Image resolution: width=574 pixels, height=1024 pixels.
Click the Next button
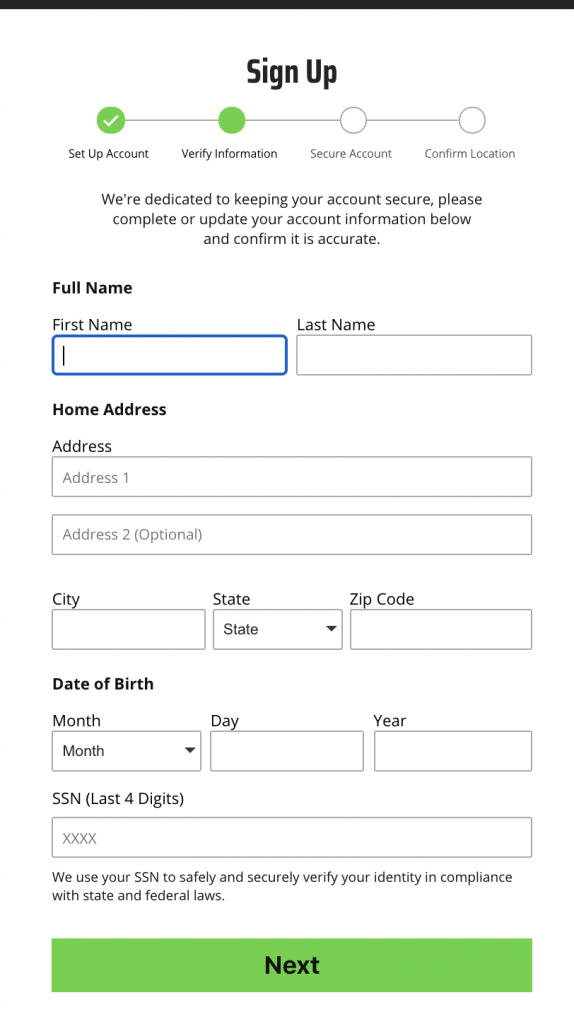(x=292, y=965)
